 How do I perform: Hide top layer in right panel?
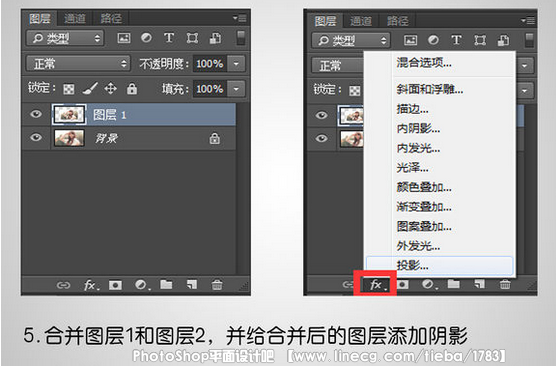tap(321, 115)
